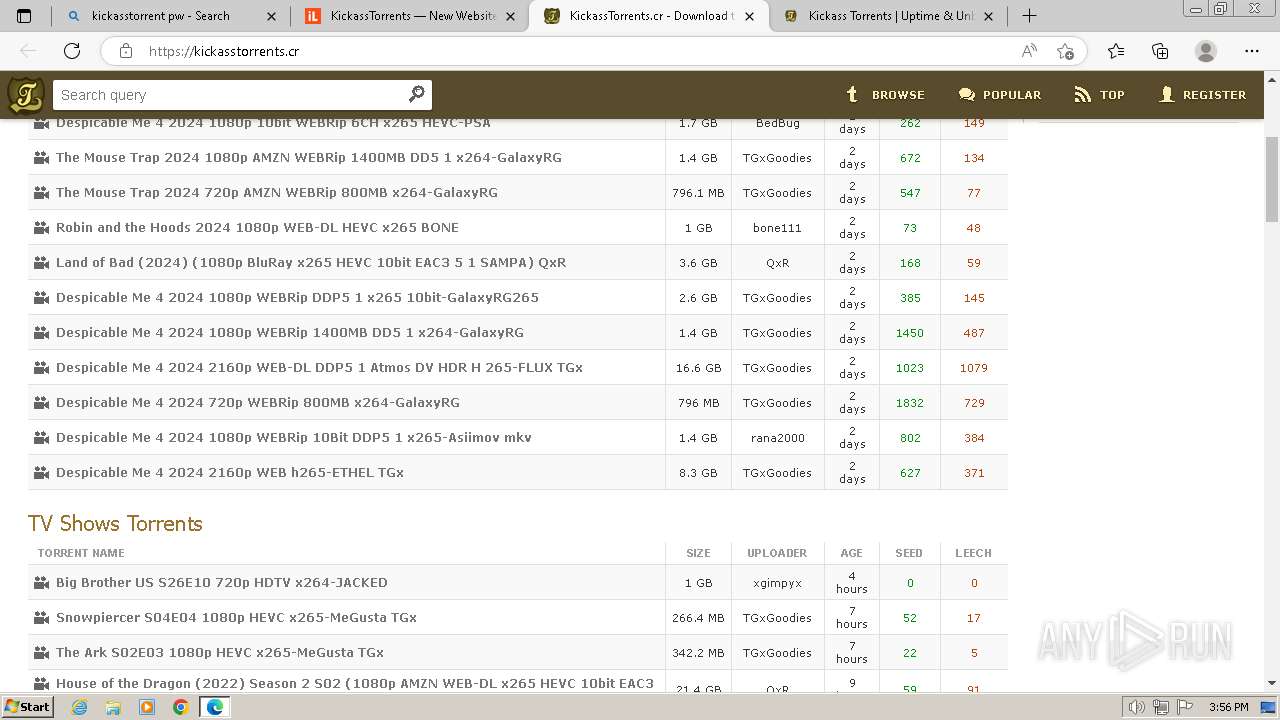This screenshot has width=1280, height=720.
Task: Click movie icon beside The Ark S02E03
Action: [x=41, y=653]
